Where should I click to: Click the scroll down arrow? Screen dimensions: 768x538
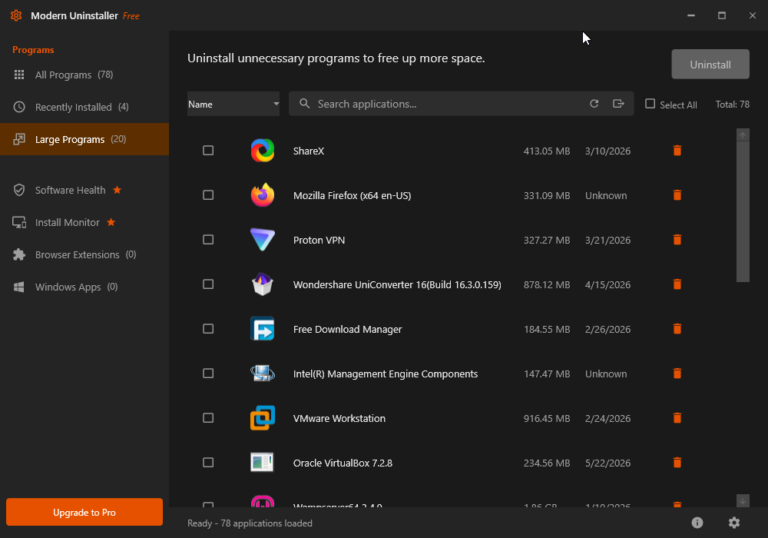[x=743, y=500]
